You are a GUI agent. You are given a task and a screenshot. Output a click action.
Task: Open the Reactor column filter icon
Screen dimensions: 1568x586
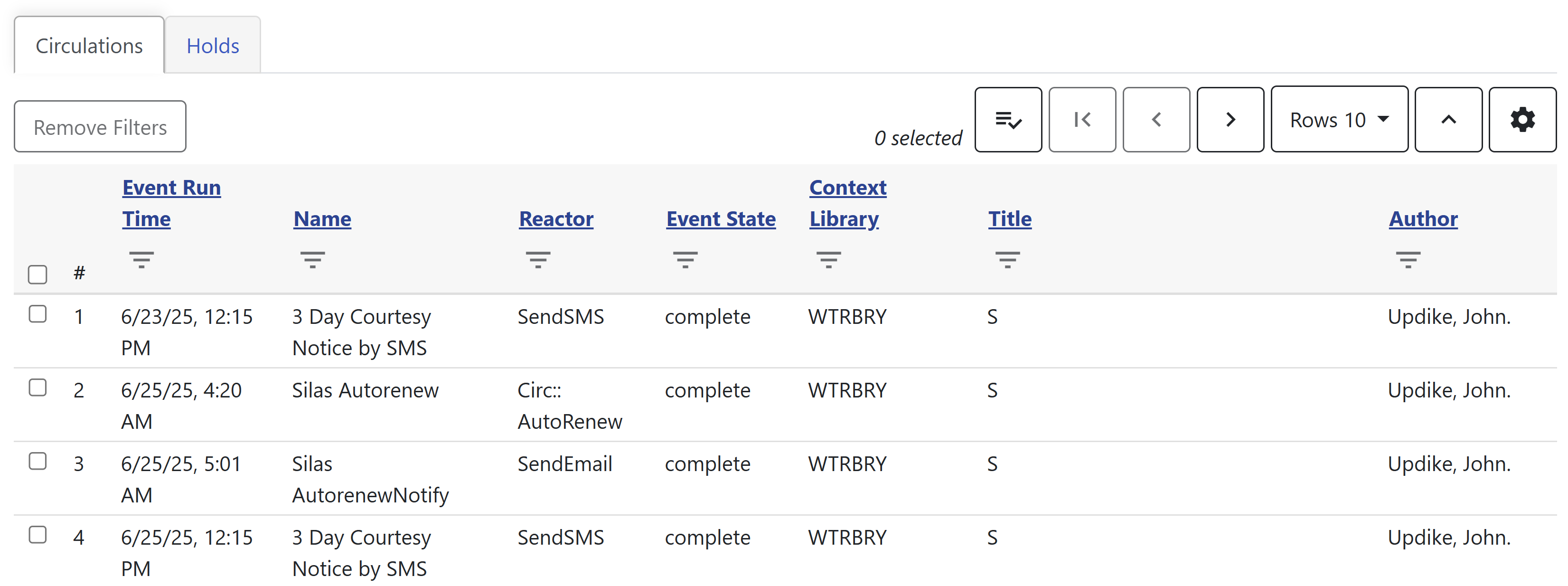[x=538, y=259]
